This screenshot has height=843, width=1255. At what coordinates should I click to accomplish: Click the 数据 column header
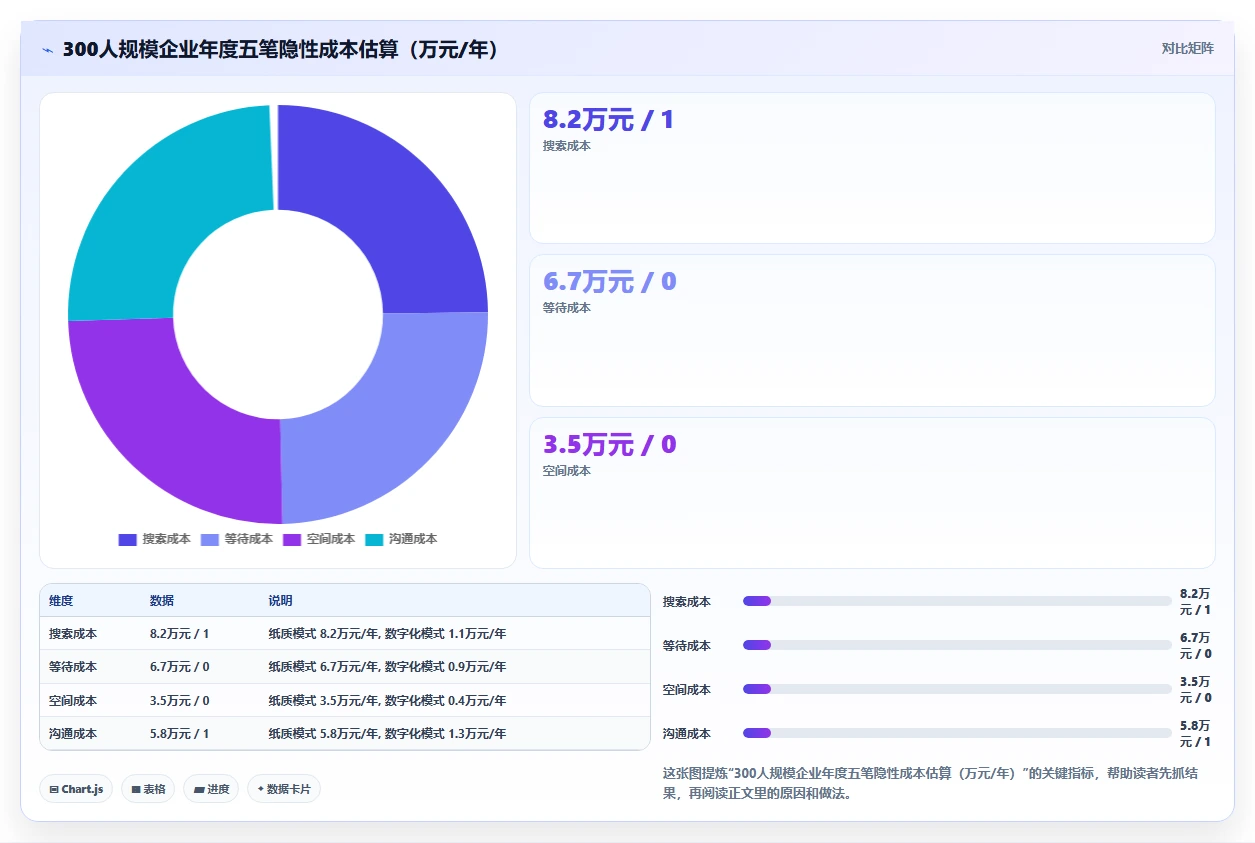[x=162, y=601]
